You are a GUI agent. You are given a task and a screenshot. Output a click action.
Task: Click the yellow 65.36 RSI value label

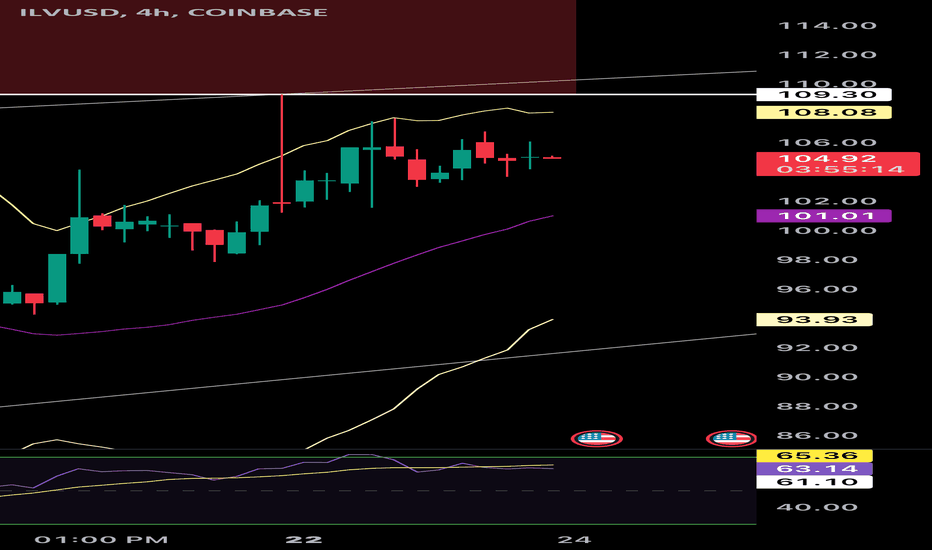click(814, 455)
